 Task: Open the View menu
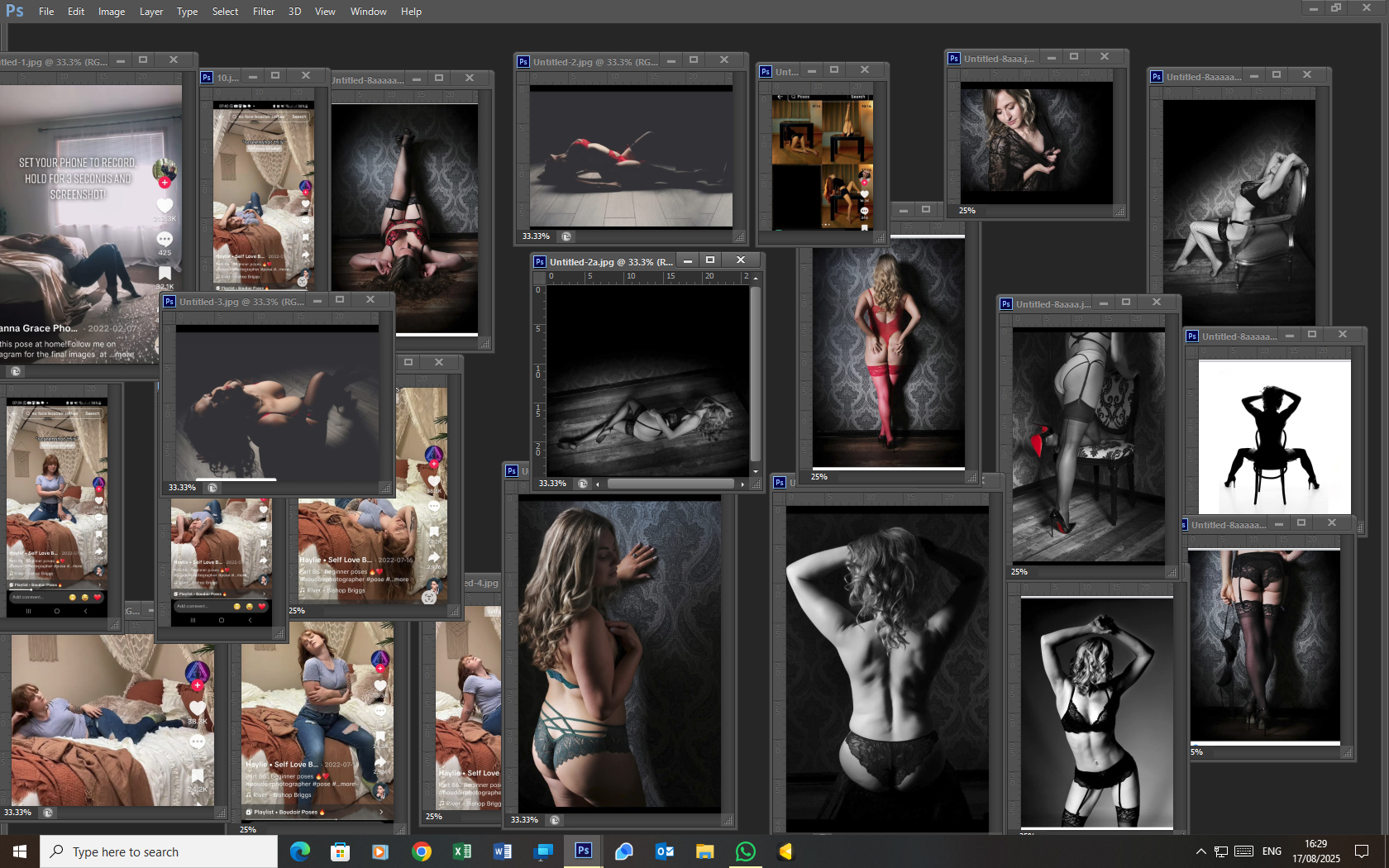(325, 12)
